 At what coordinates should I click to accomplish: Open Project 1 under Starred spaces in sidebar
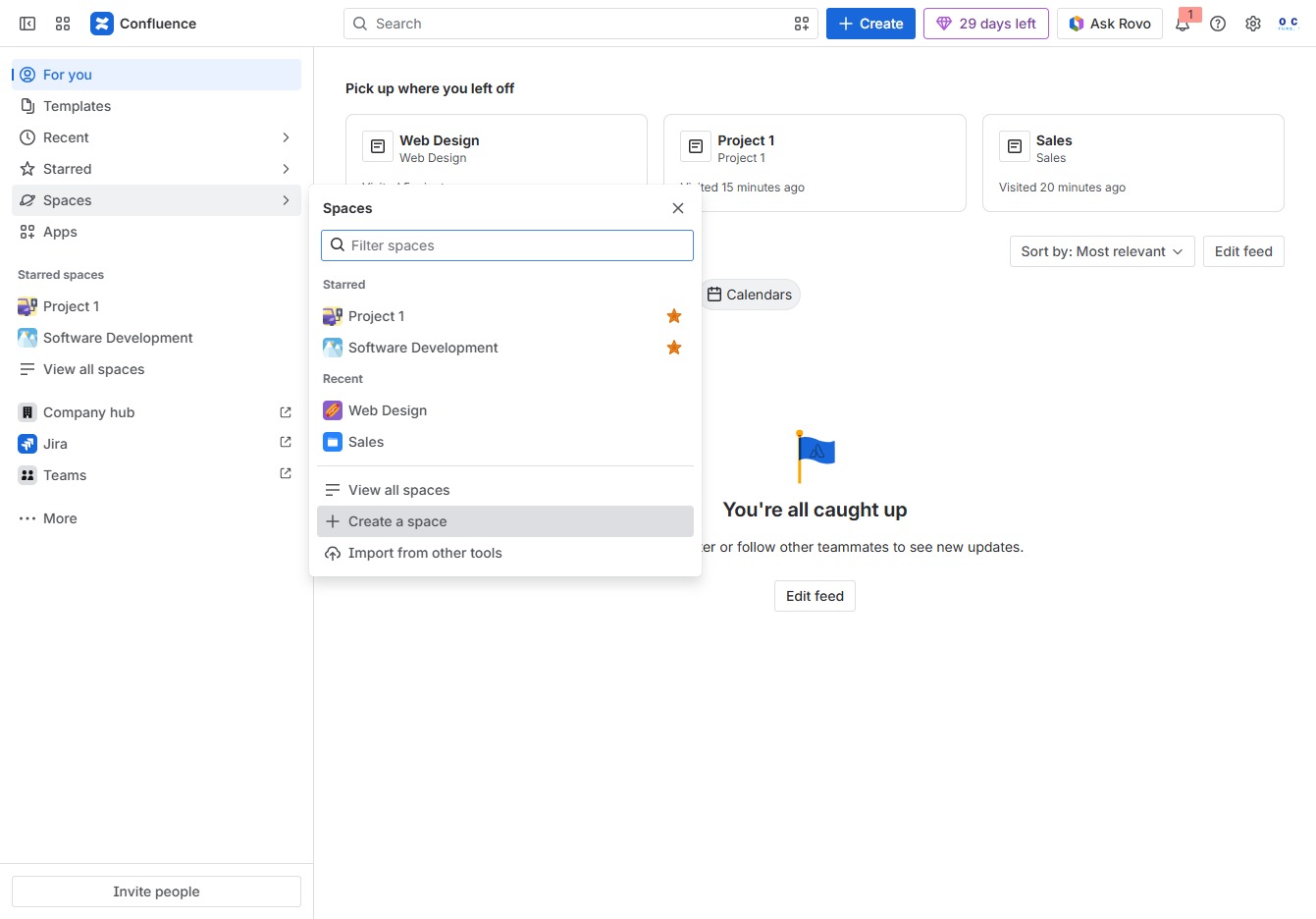tap(156, 306)
